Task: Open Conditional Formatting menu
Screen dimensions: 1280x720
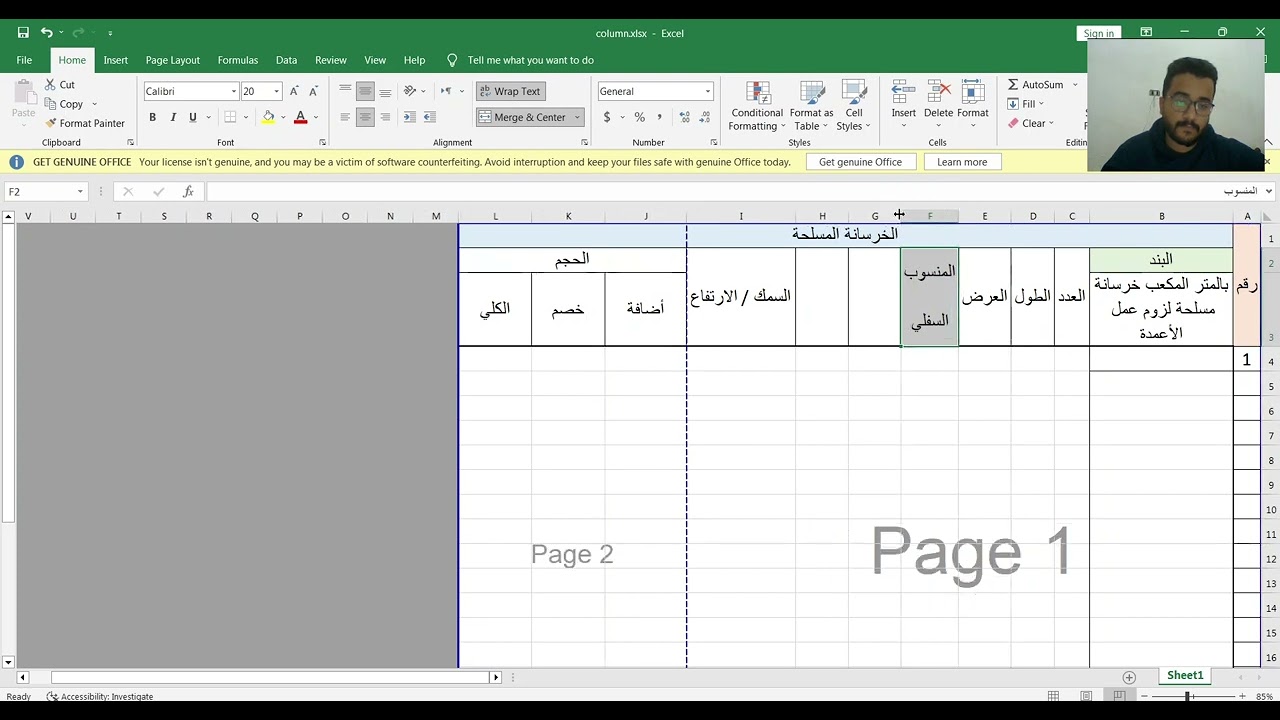Action: tap(757, 105)
